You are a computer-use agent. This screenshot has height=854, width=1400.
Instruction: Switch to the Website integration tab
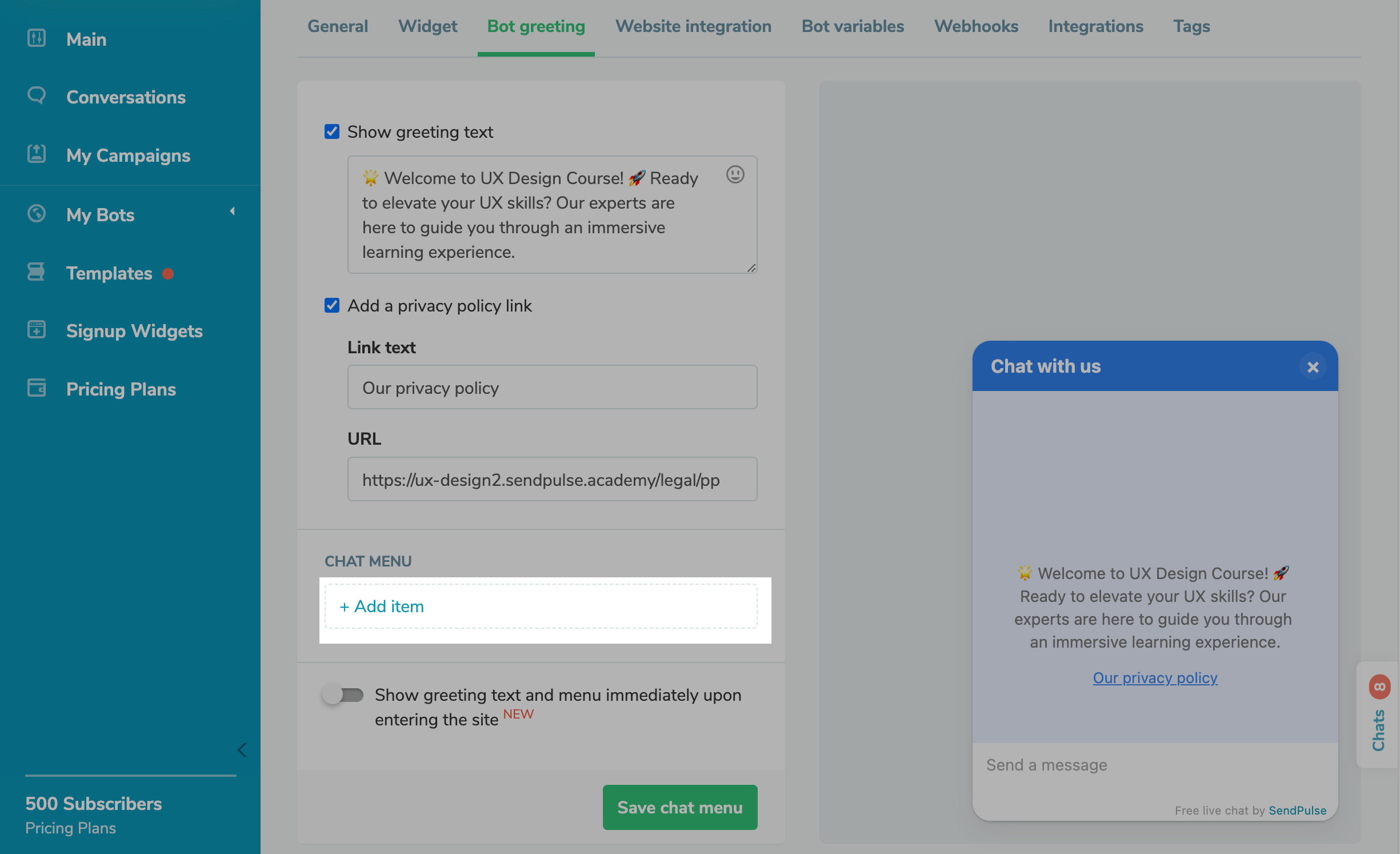(x=693, y=26)
